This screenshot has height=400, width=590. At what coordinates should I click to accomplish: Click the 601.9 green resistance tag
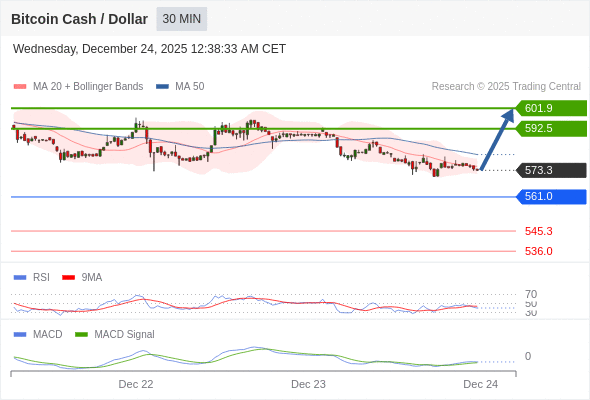(x=552, y=108)
